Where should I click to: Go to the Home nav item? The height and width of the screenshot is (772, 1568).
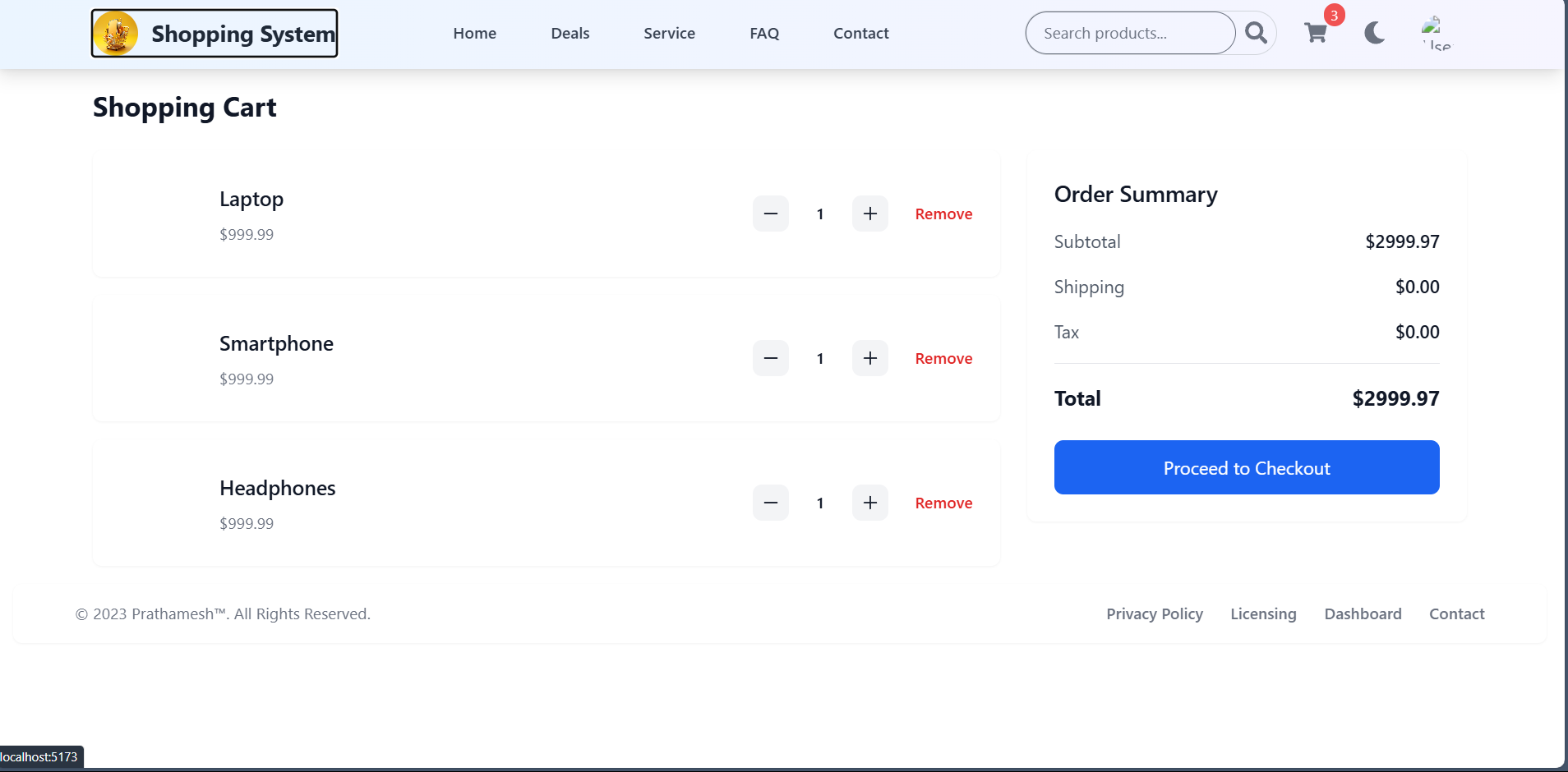(474, 34)
